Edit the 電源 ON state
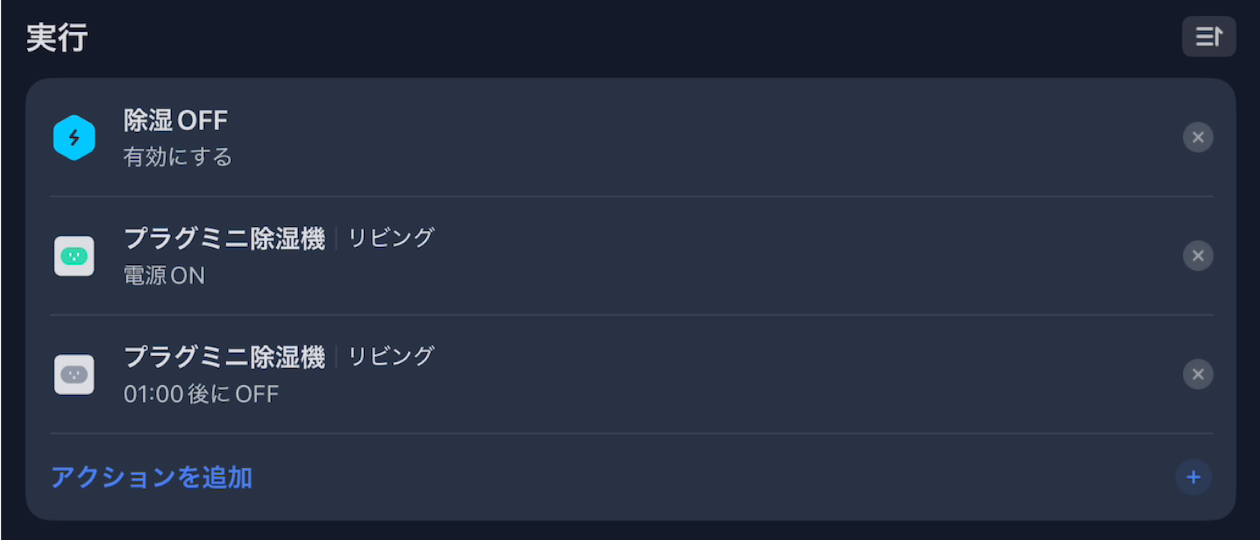1260x540 pixels. tap(164, 276)
